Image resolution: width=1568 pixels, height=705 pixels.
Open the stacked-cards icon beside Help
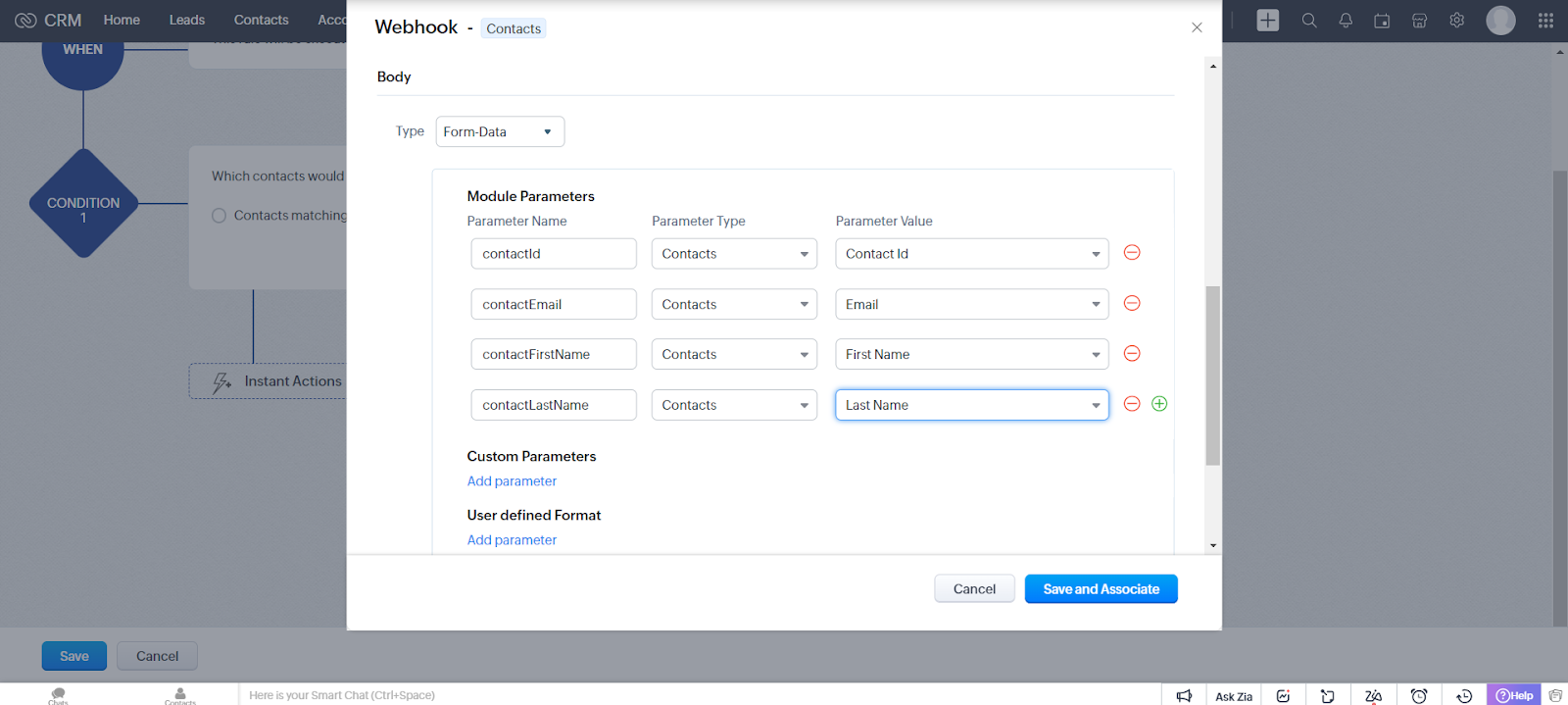[1555, 695]
